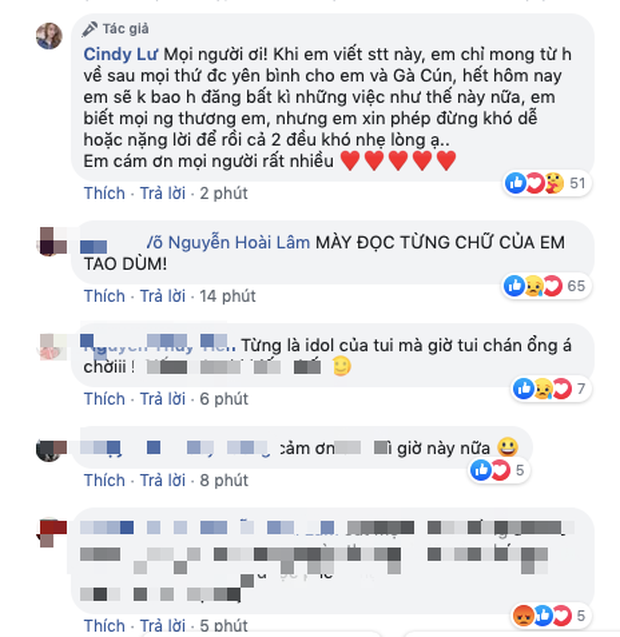
Task: Click the hug reaction icon next to 51
Action: click(555, 183)
